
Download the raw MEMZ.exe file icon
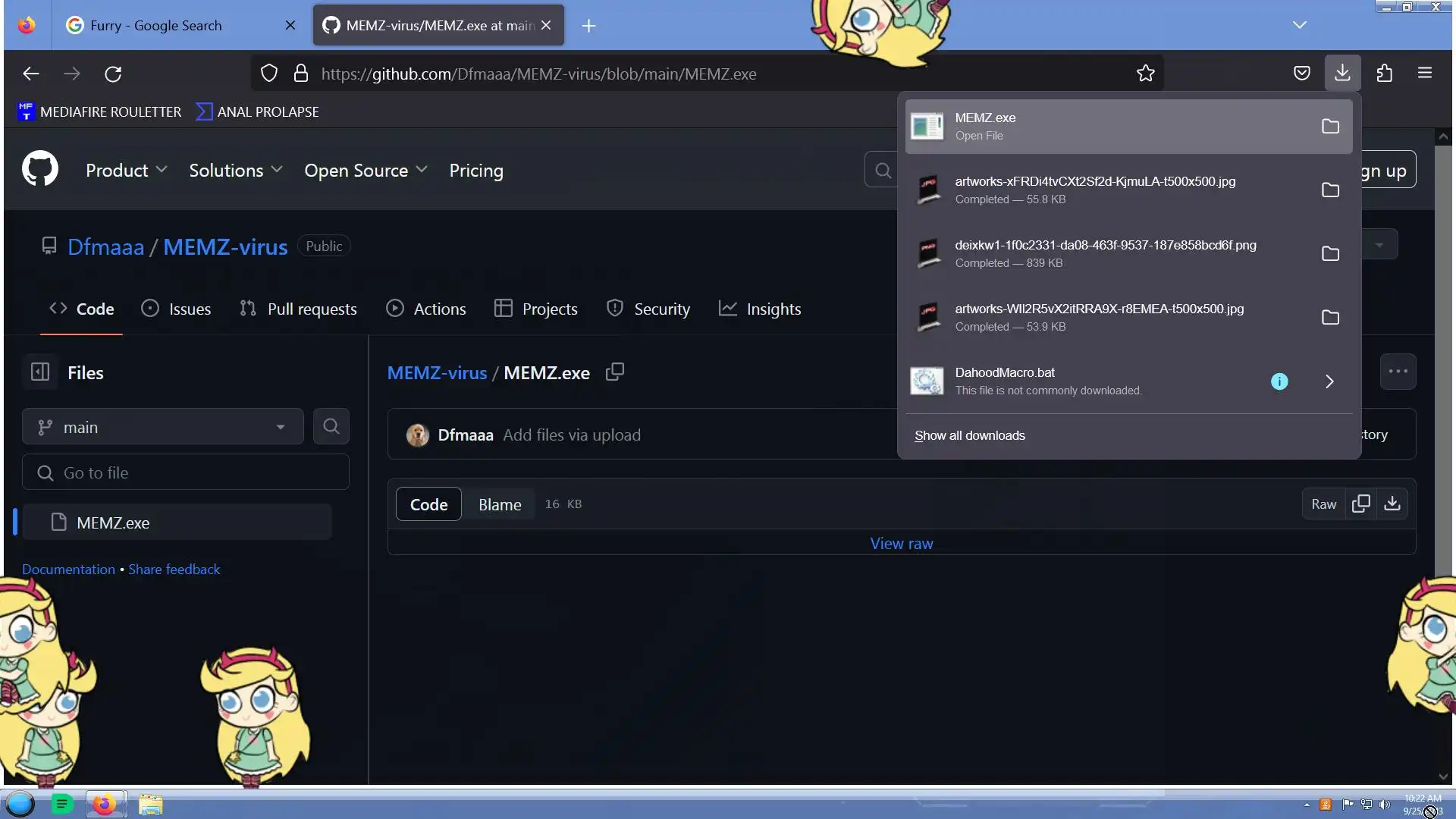(x=1392, y=504)
